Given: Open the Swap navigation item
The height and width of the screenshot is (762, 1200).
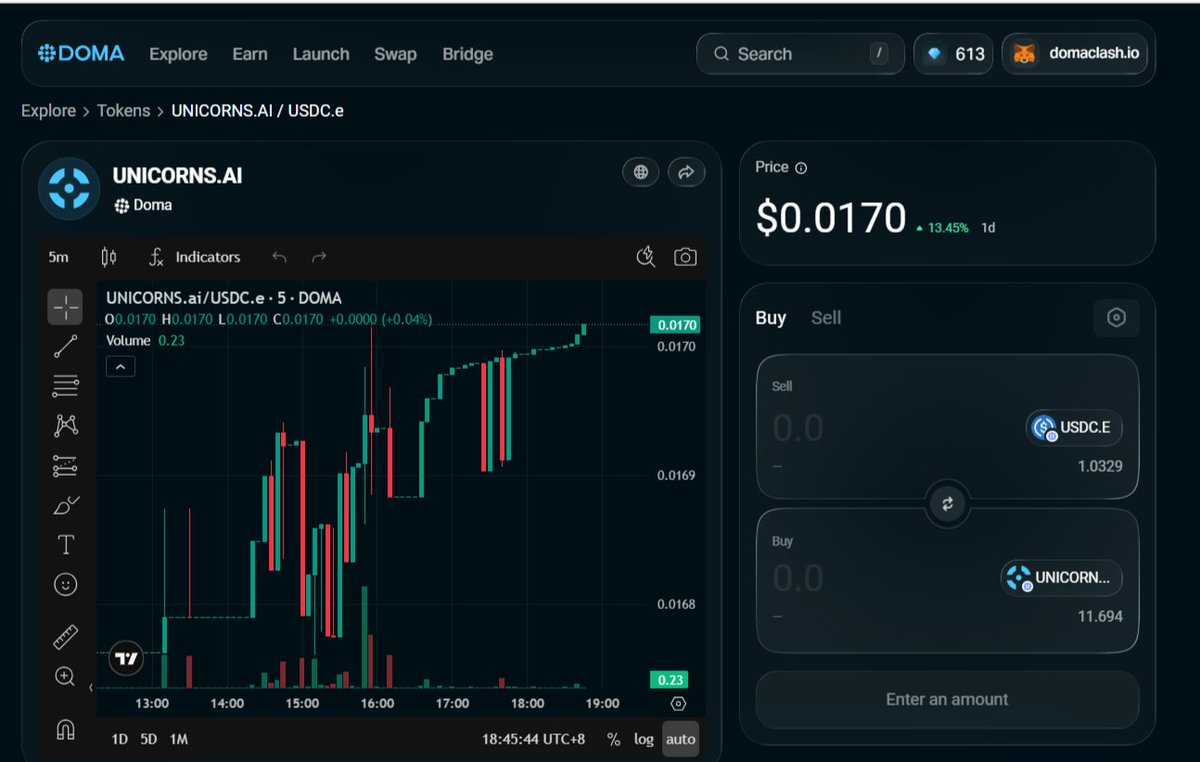Looking at the screenshot, I should click(395, 54).
